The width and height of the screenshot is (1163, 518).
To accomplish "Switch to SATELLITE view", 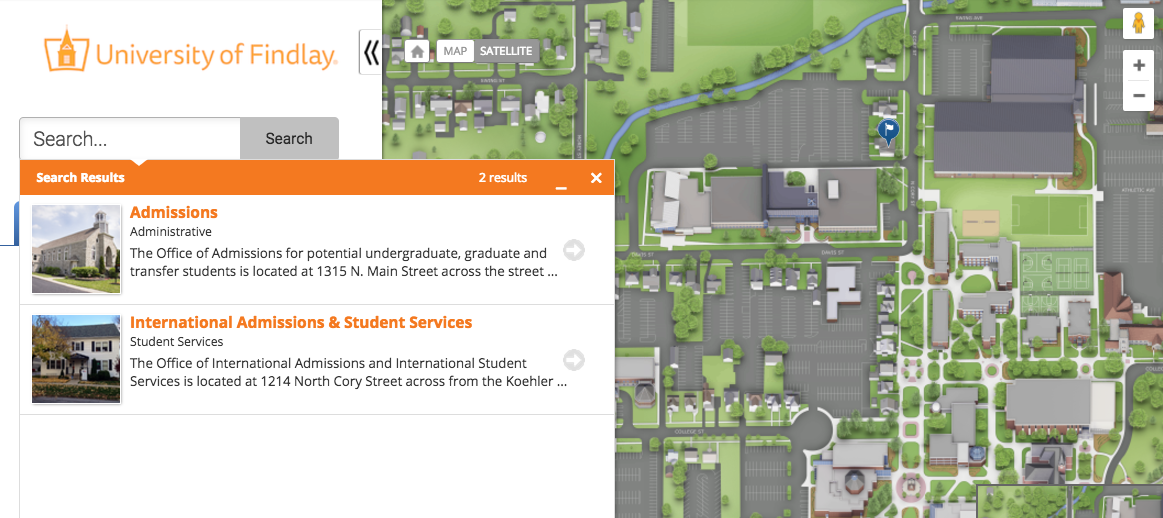I will (x=506, y=51).
